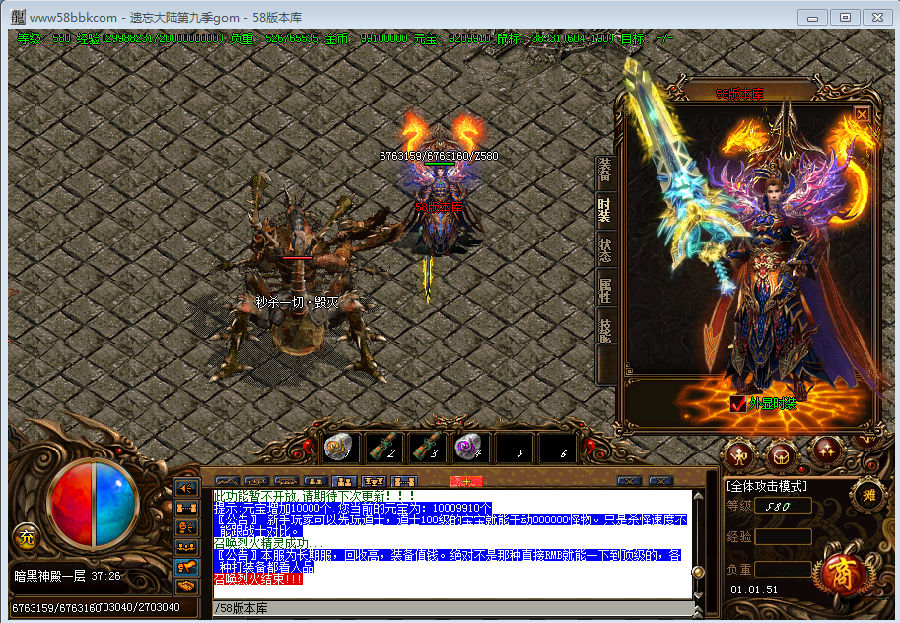Click the 负重 weight bar
This screenshot has height=623, width=900.
click(783, 569)
